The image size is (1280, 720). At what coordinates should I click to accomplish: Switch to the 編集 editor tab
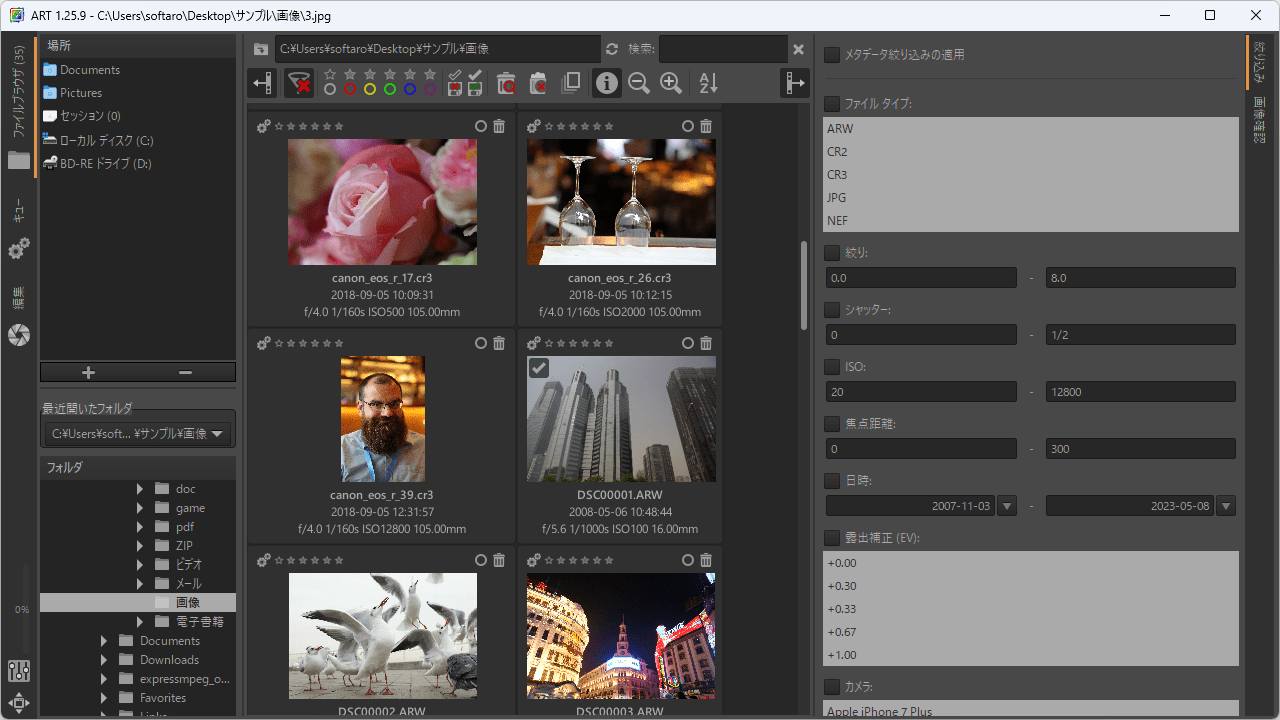coord(18,298)
